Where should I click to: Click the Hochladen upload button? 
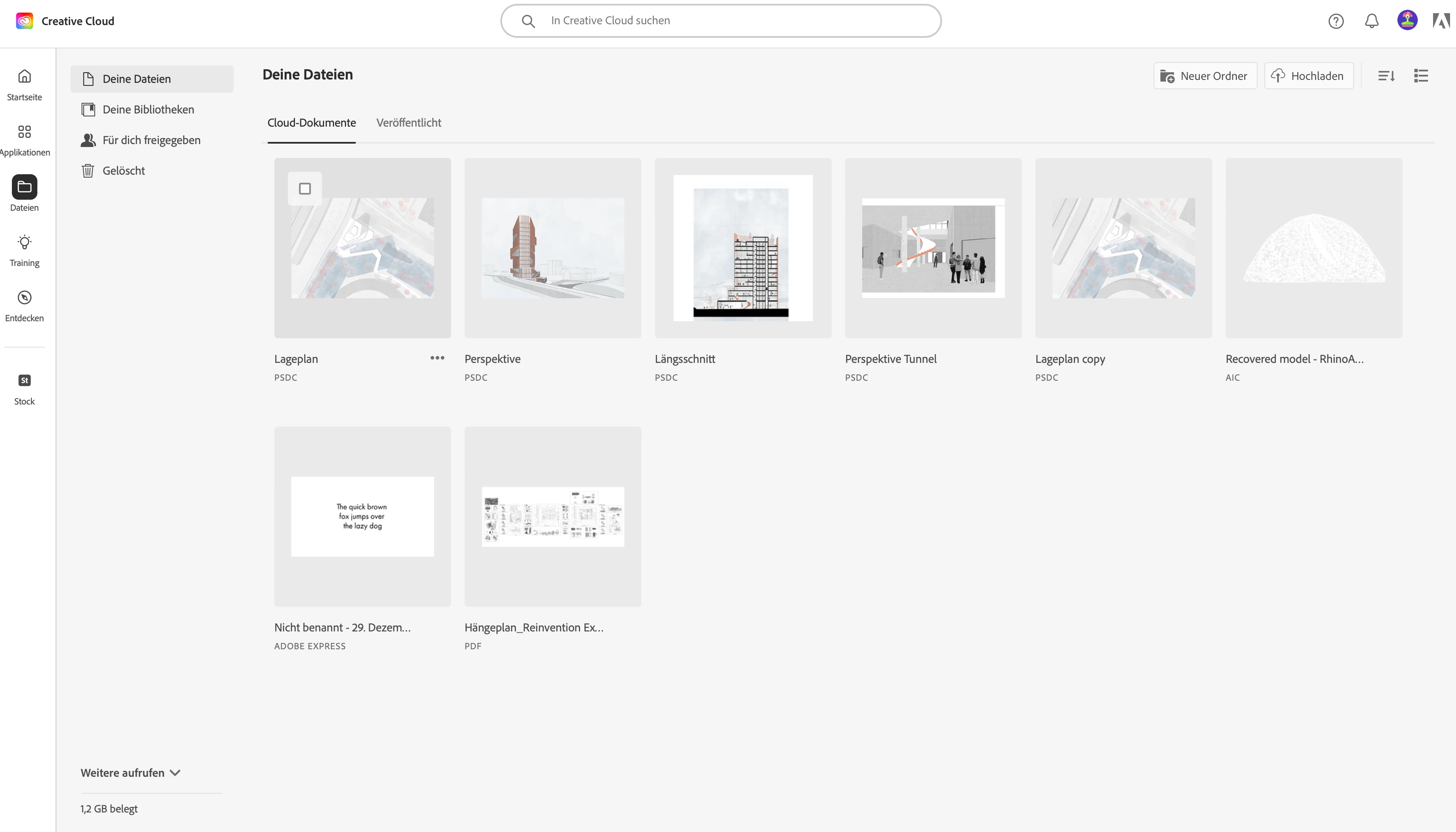coord(1309,76)
